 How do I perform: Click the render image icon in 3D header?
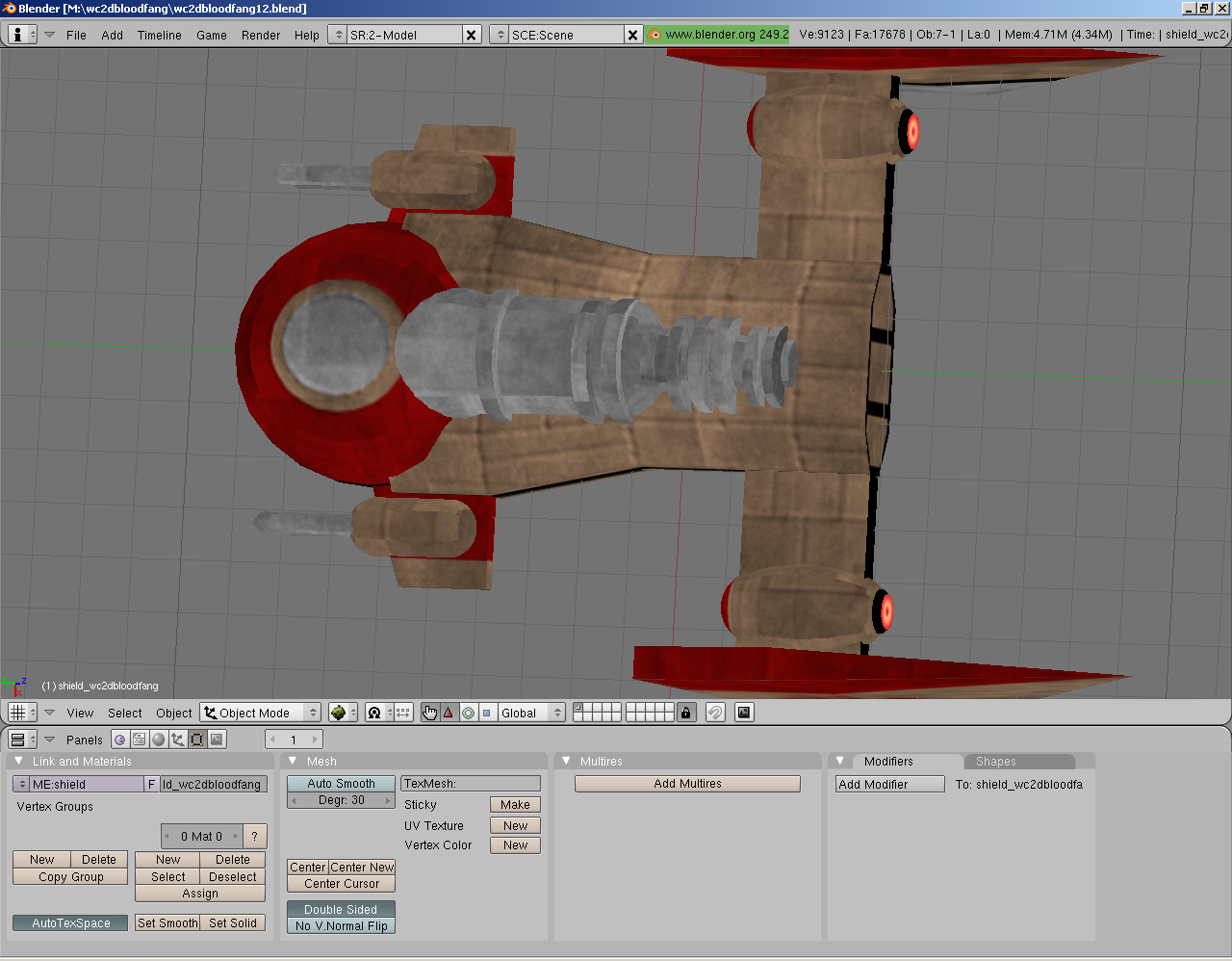tap(744, 713)
